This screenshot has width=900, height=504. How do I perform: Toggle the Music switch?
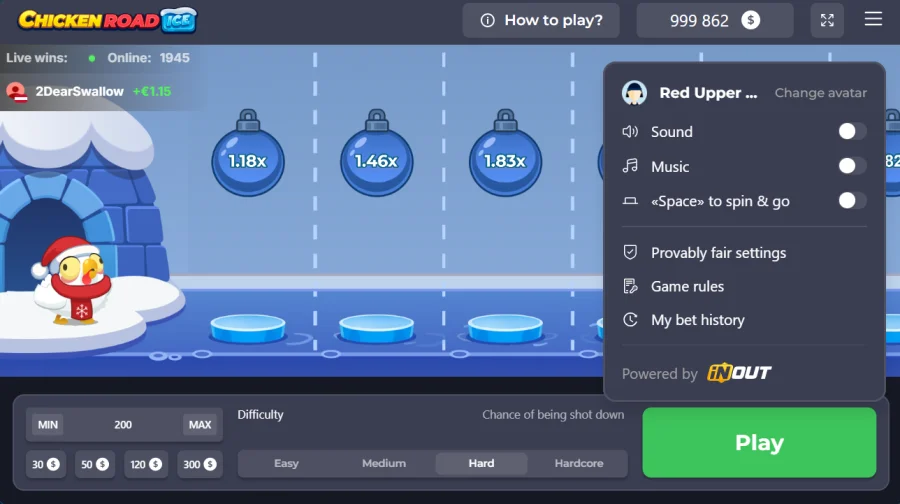click(x=852, y=166)
